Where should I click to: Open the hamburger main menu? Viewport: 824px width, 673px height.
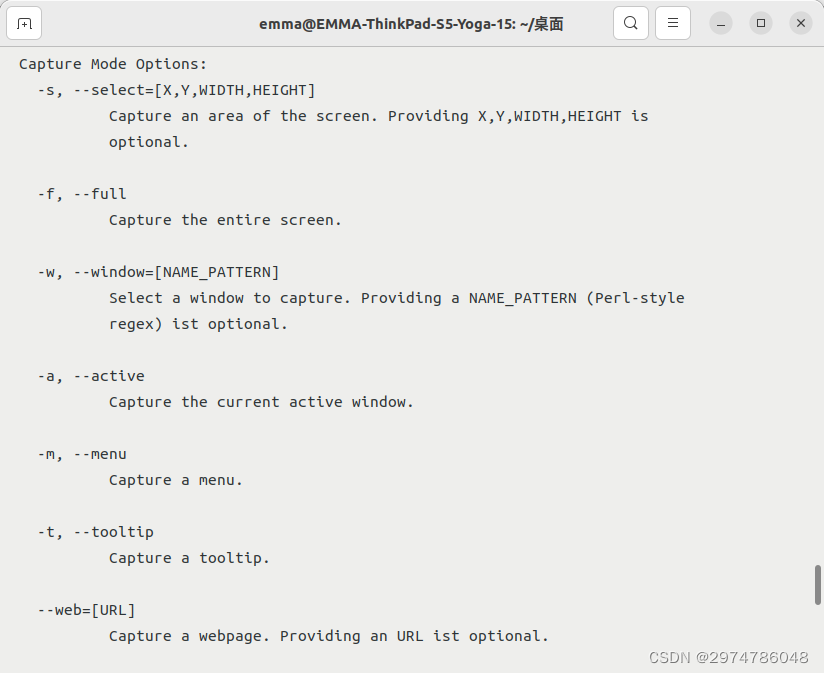click(673, 23)
